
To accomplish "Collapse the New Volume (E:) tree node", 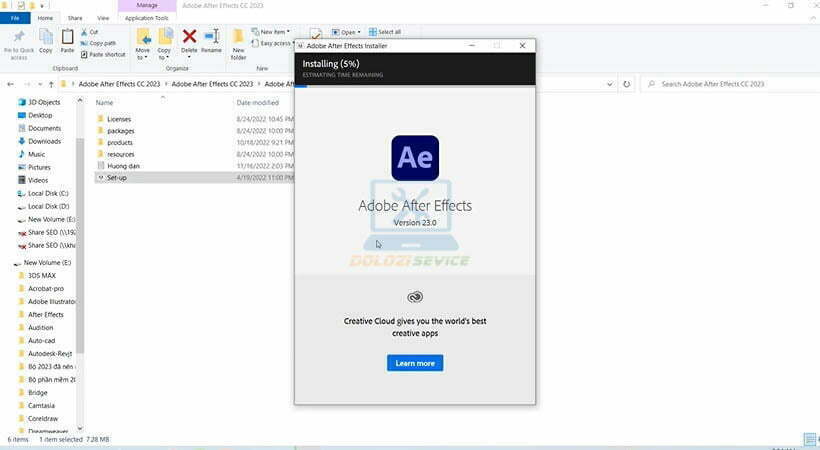I will coord(15,263).
